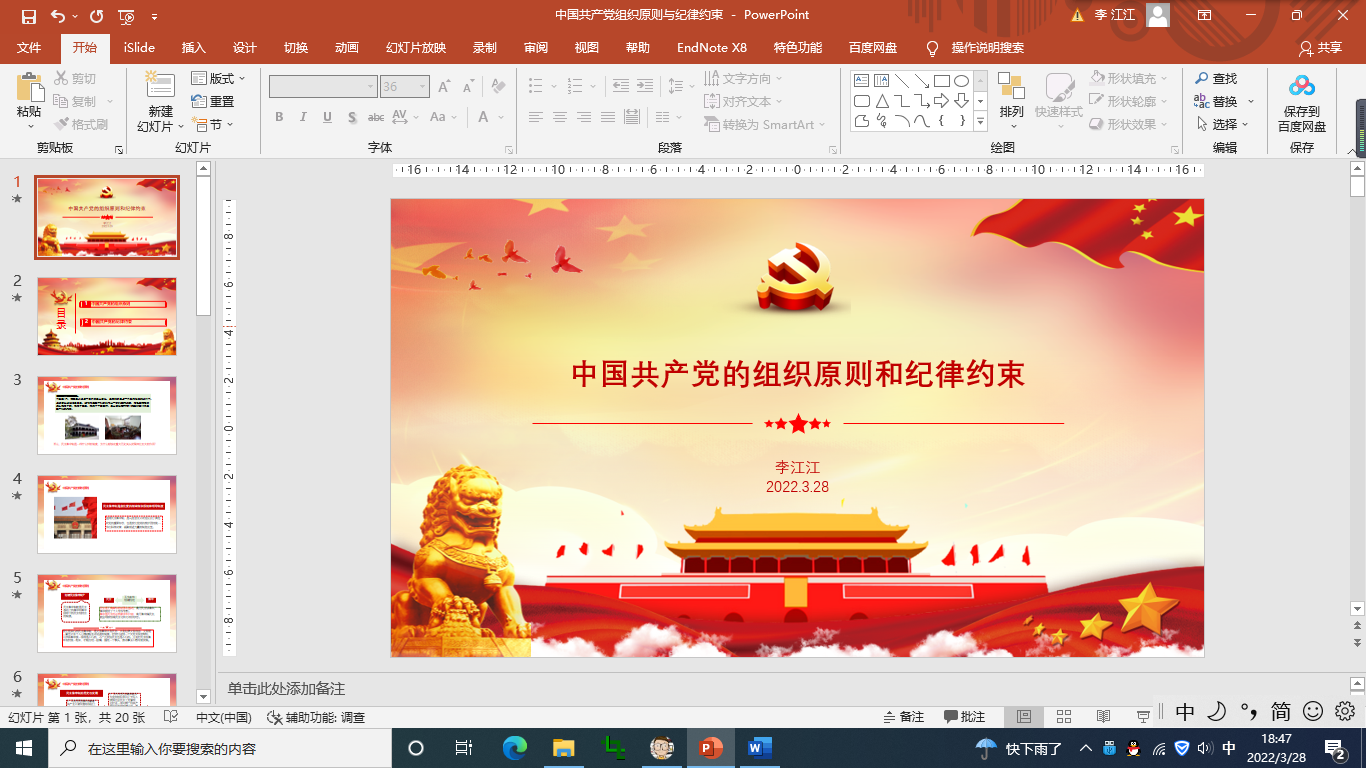This screenshot has width=1366, height=768.
Task: Select slide 4 thumbnail in panel
Action: (x=107, y=514)
